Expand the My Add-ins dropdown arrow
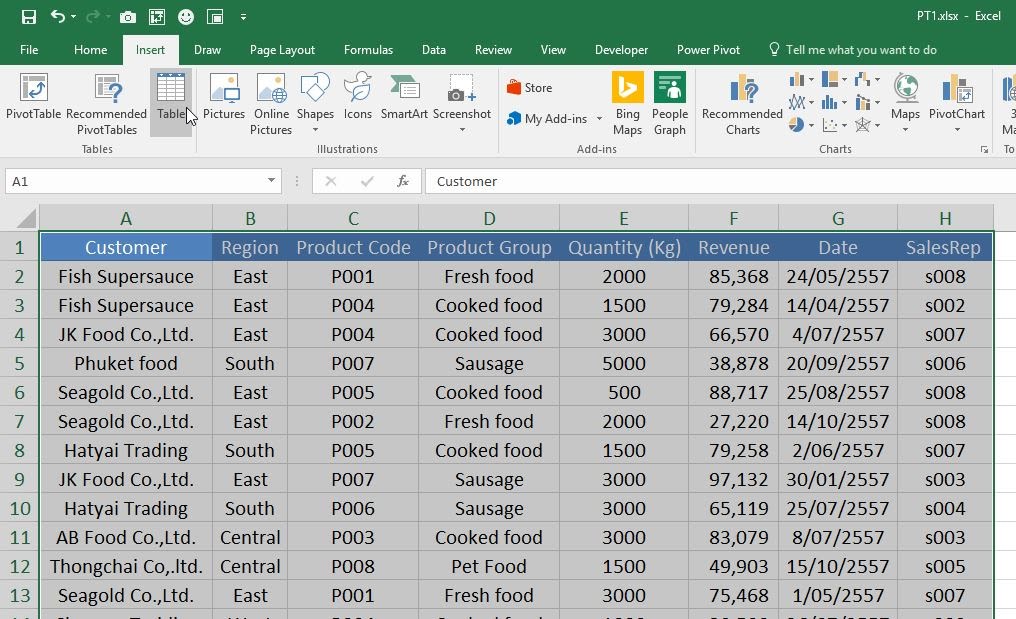 click(x=599, y=119)
